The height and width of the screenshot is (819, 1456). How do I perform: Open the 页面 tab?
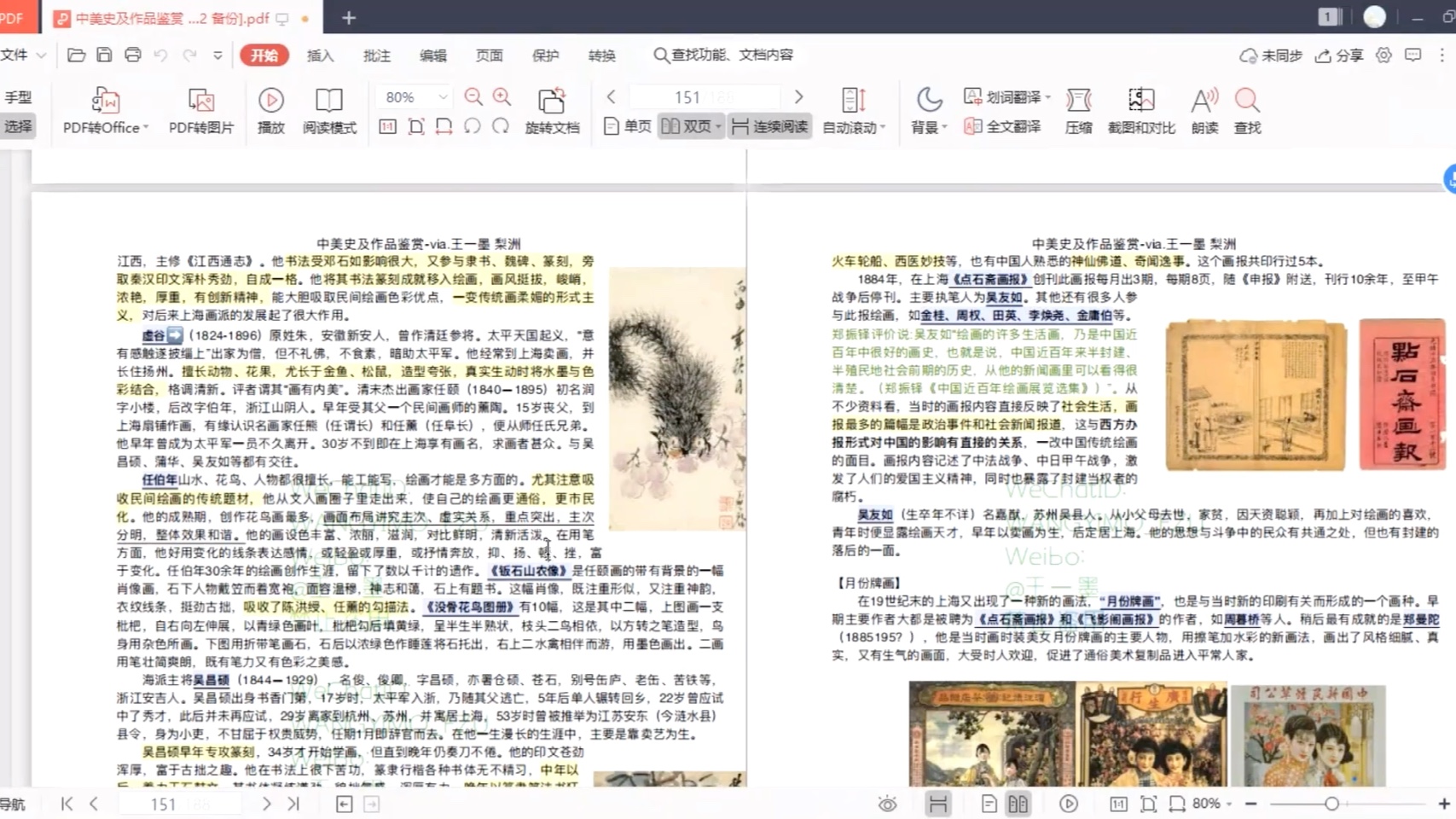(x=489, y=55)
